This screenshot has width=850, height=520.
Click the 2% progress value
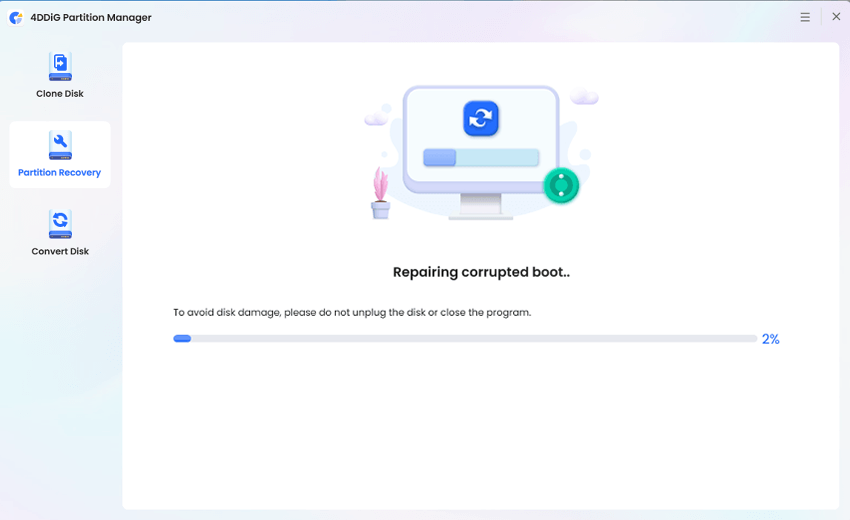point(770,339)
